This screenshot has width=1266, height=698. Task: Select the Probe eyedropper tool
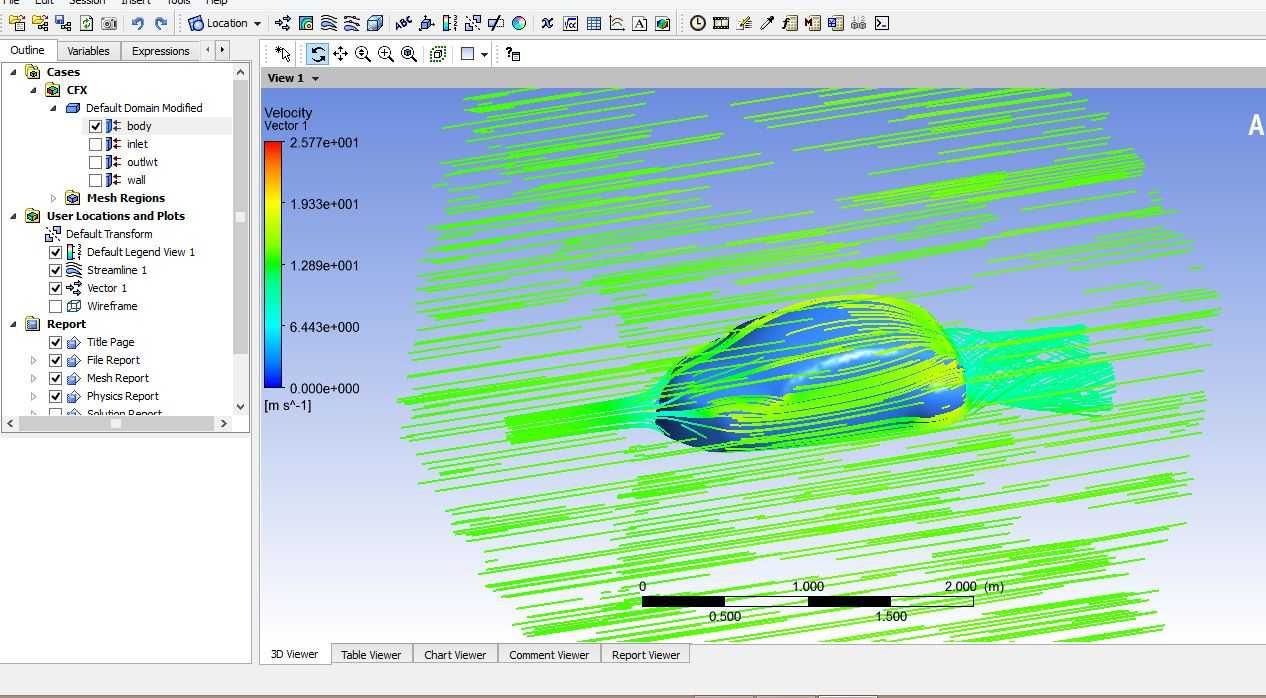pos(767,23)
